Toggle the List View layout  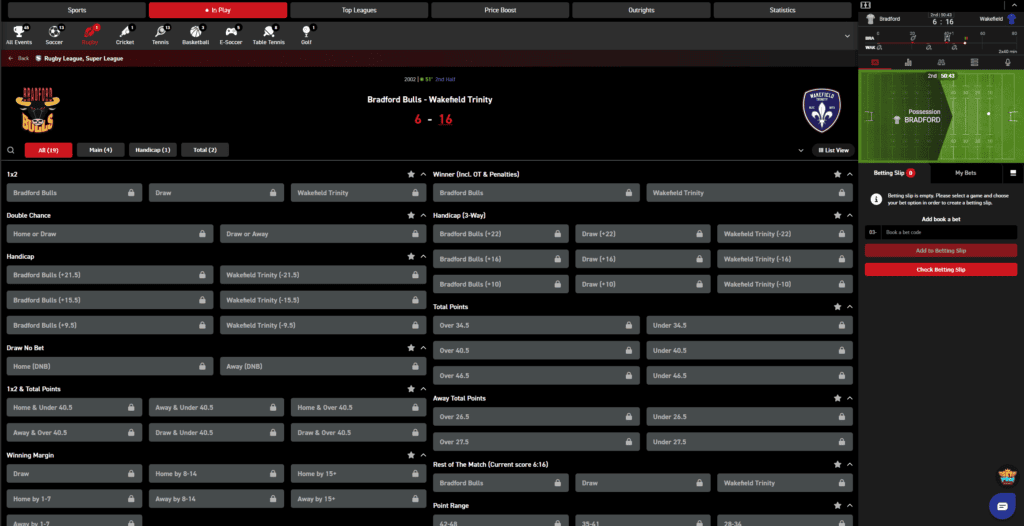pos(833,150)
